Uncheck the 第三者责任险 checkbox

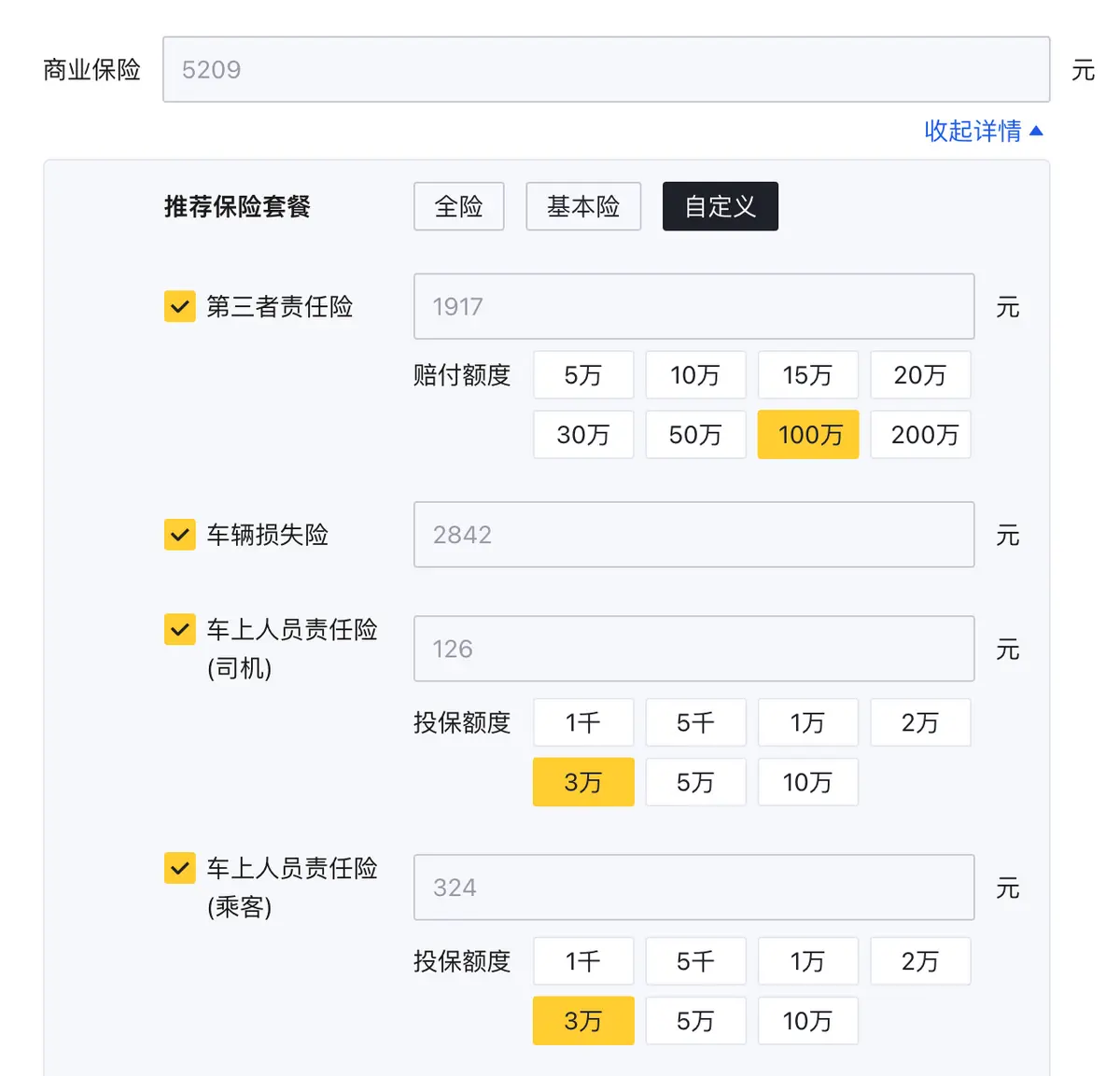click(180, 306)
